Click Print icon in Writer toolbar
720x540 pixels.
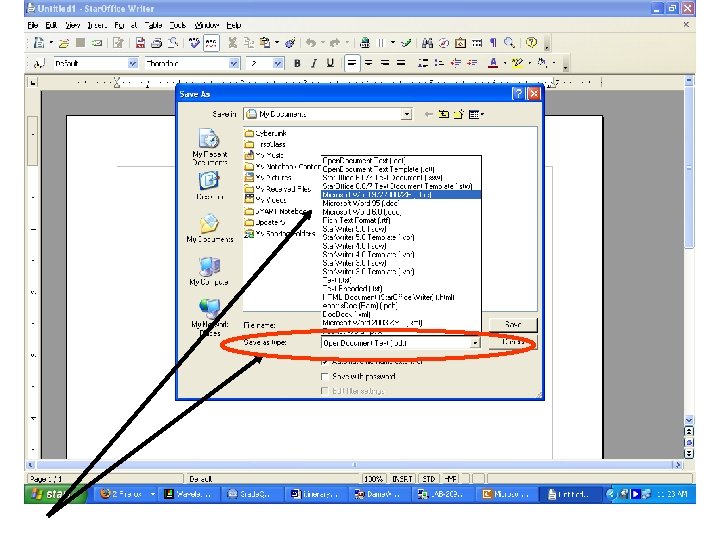[x=157, y=43]
